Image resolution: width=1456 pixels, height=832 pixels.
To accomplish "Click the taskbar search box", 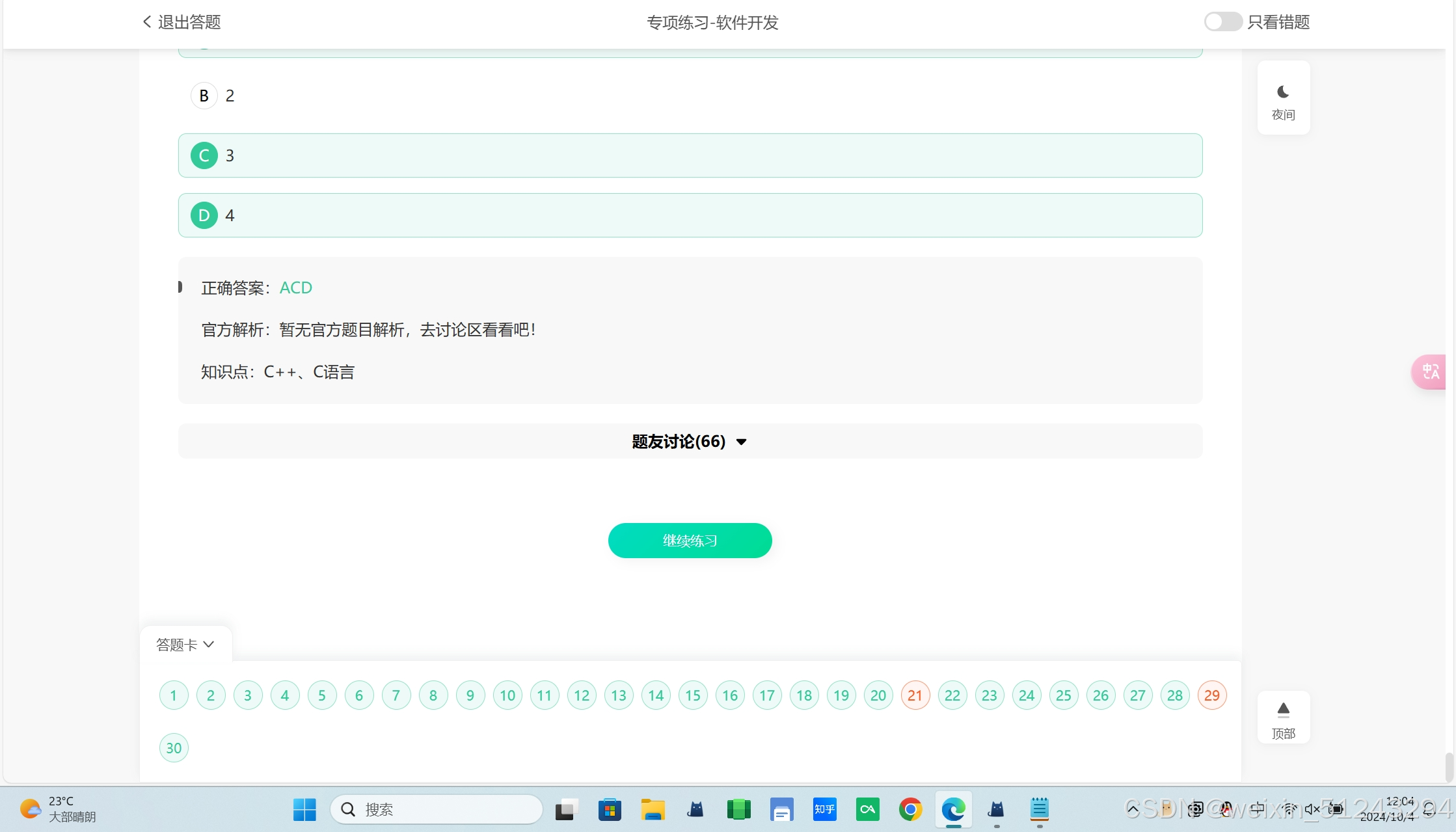I will click(436, 809).
